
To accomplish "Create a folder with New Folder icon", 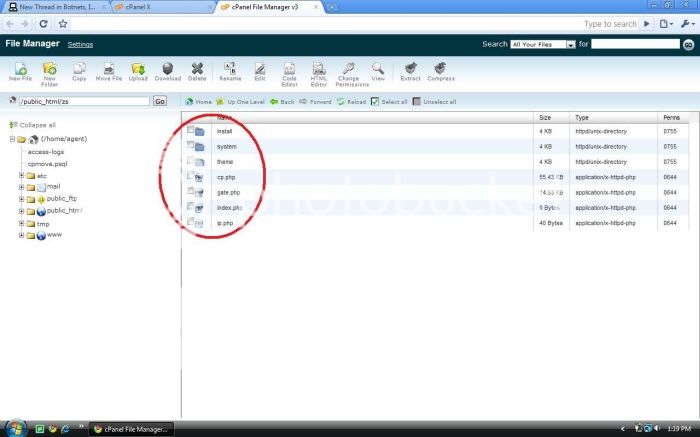I will click(49, 71).
